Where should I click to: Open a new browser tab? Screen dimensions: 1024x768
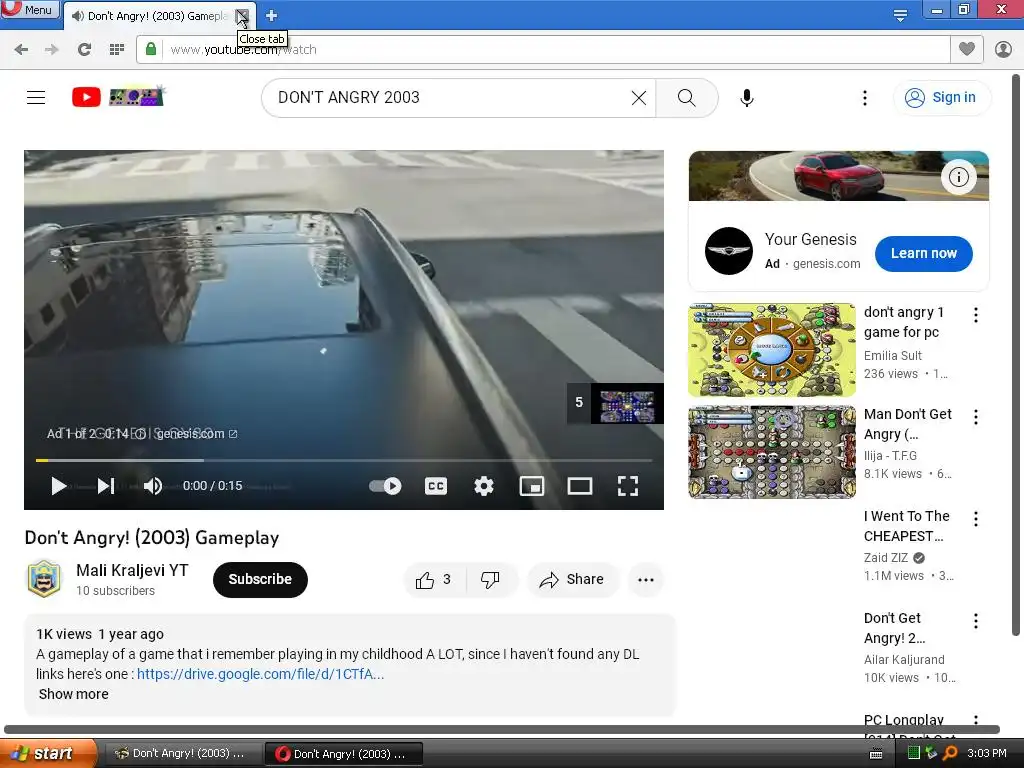point(272,16)
